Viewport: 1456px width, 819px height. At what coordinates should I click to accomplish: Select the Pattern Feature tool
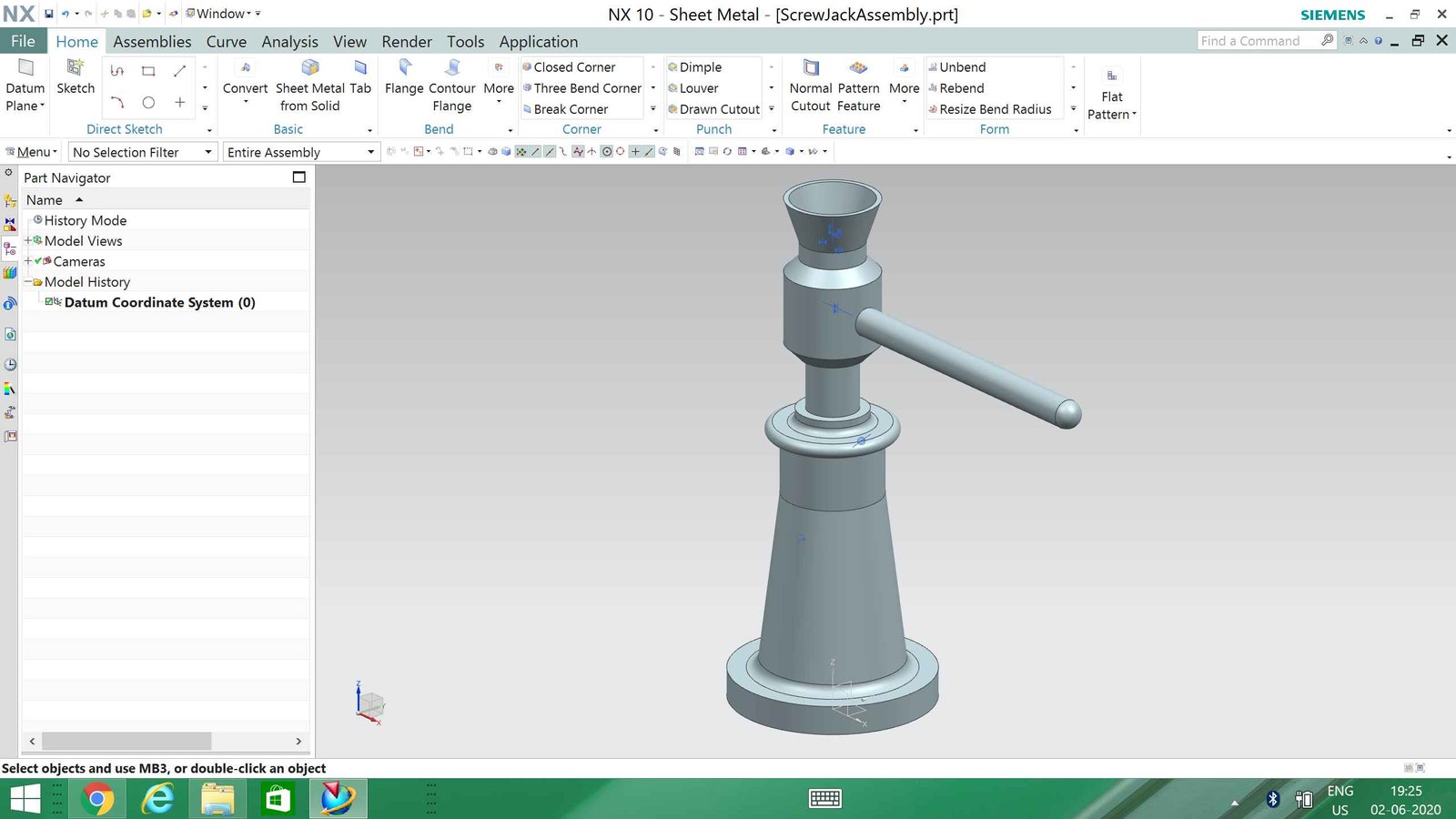click(858, 68)
